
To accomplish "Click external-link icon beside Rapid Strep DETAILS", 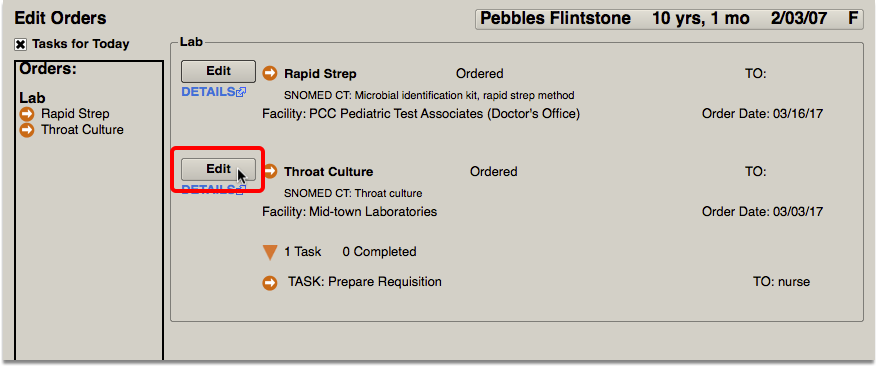I will click(x=241, y=92).
